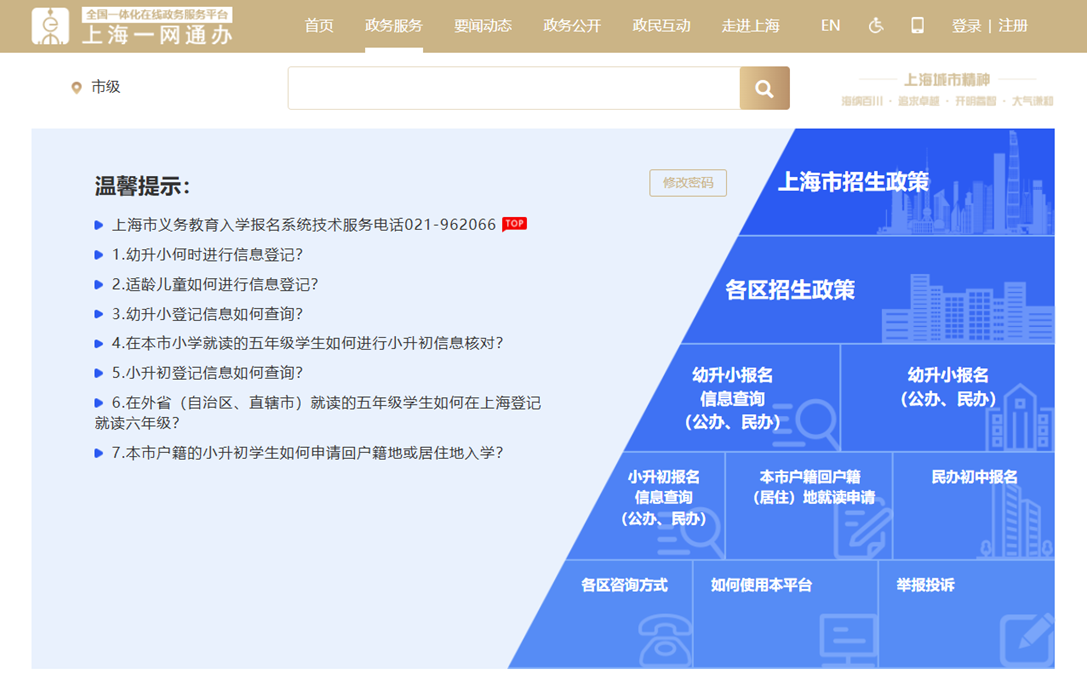Click the 修改密码 button

688,183
